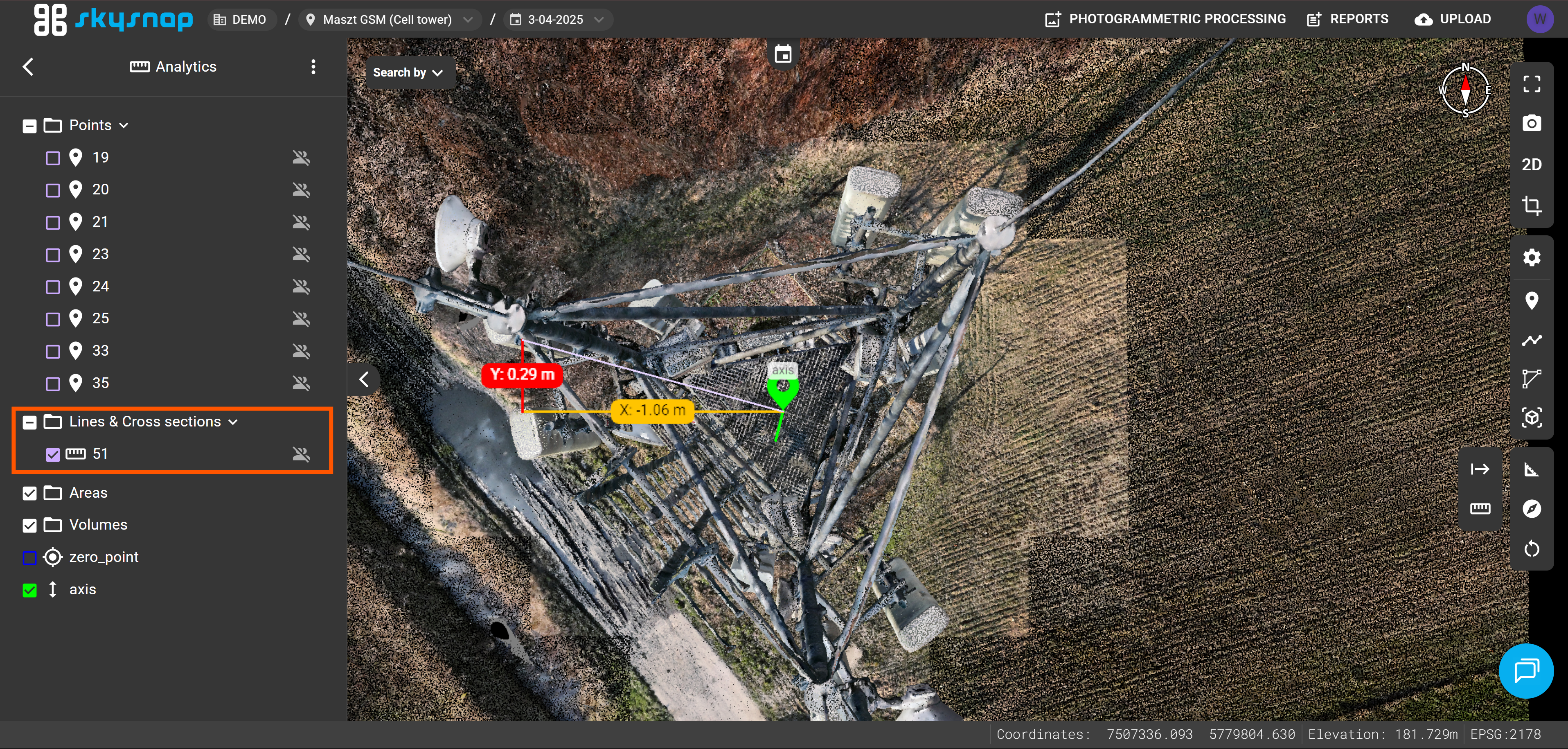Toggle the Points folder partial checkbox
The width and height of the screenshot is (1568, 749).
29,126
